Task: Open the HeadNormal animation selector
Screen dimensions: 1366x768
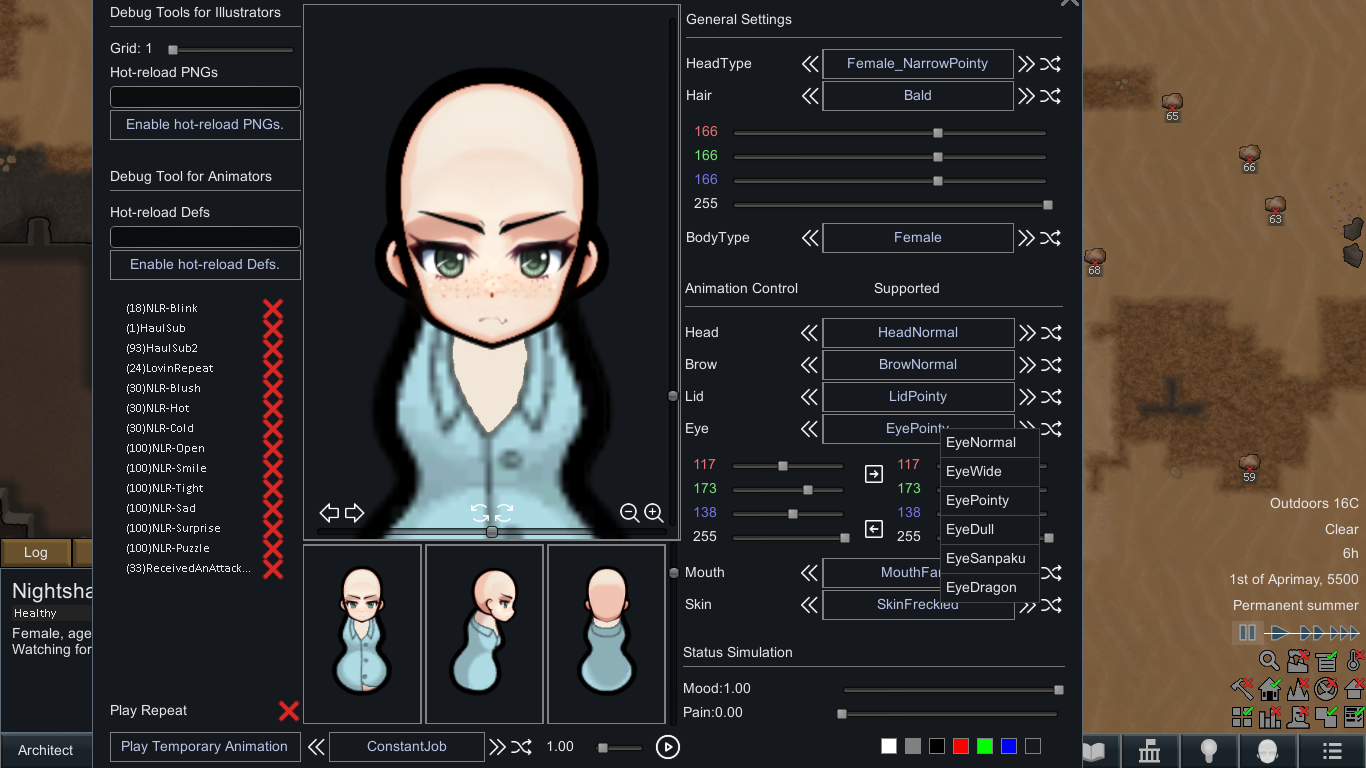Action: pos(918,333)
